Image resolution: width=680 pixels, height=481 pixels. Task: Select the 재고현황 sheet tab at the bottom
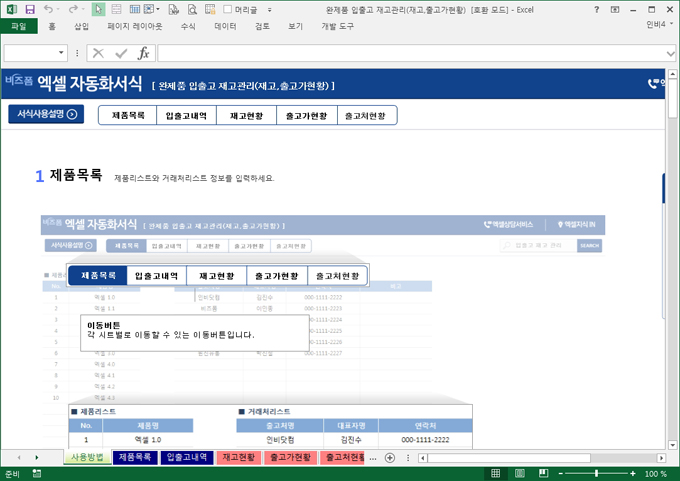pos(239,457)
